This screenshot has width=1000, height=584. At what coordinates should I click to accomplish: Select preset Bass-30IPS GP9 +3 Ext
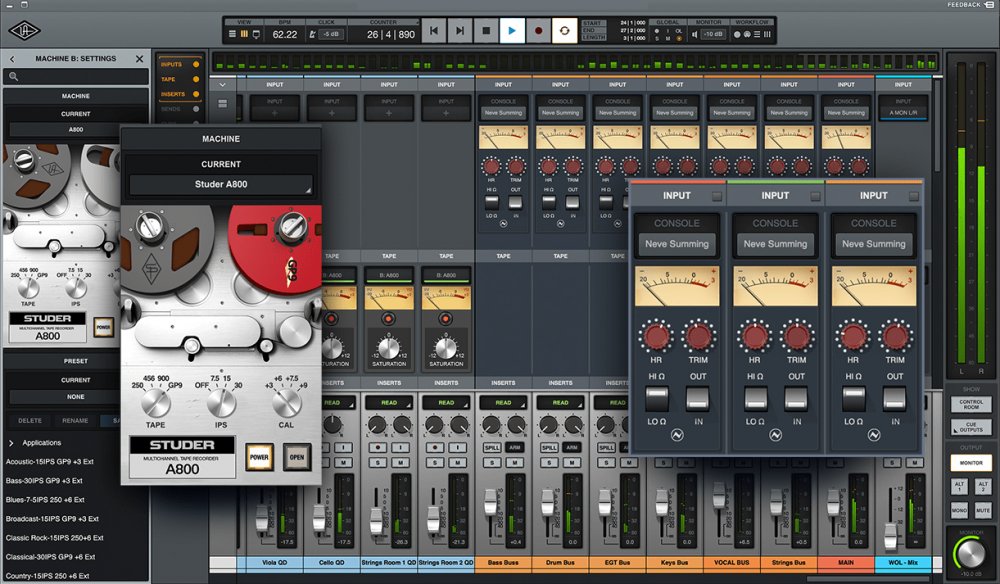[44, 481]
